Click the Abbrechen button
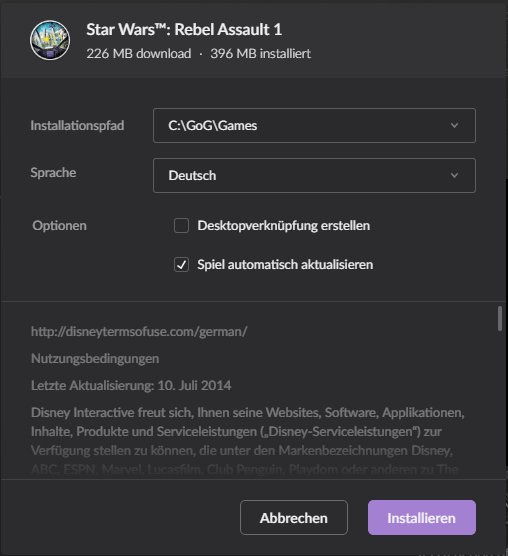The width and height of the screenshot is (508, 556). pyautogui.click(x=294, y=518)
